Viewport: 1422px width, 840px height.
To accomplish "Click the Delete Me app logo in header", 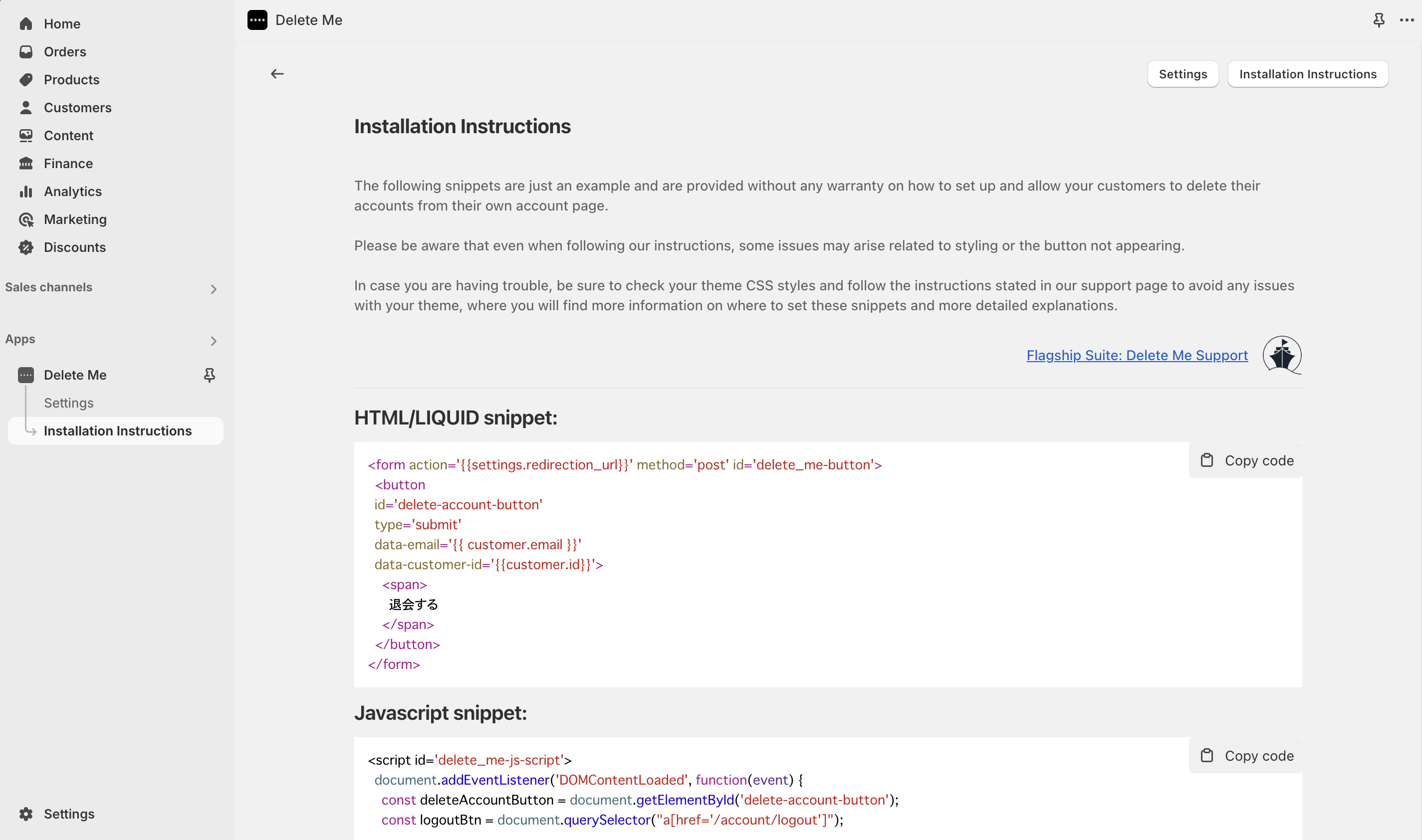I will [x=257, y=20].
